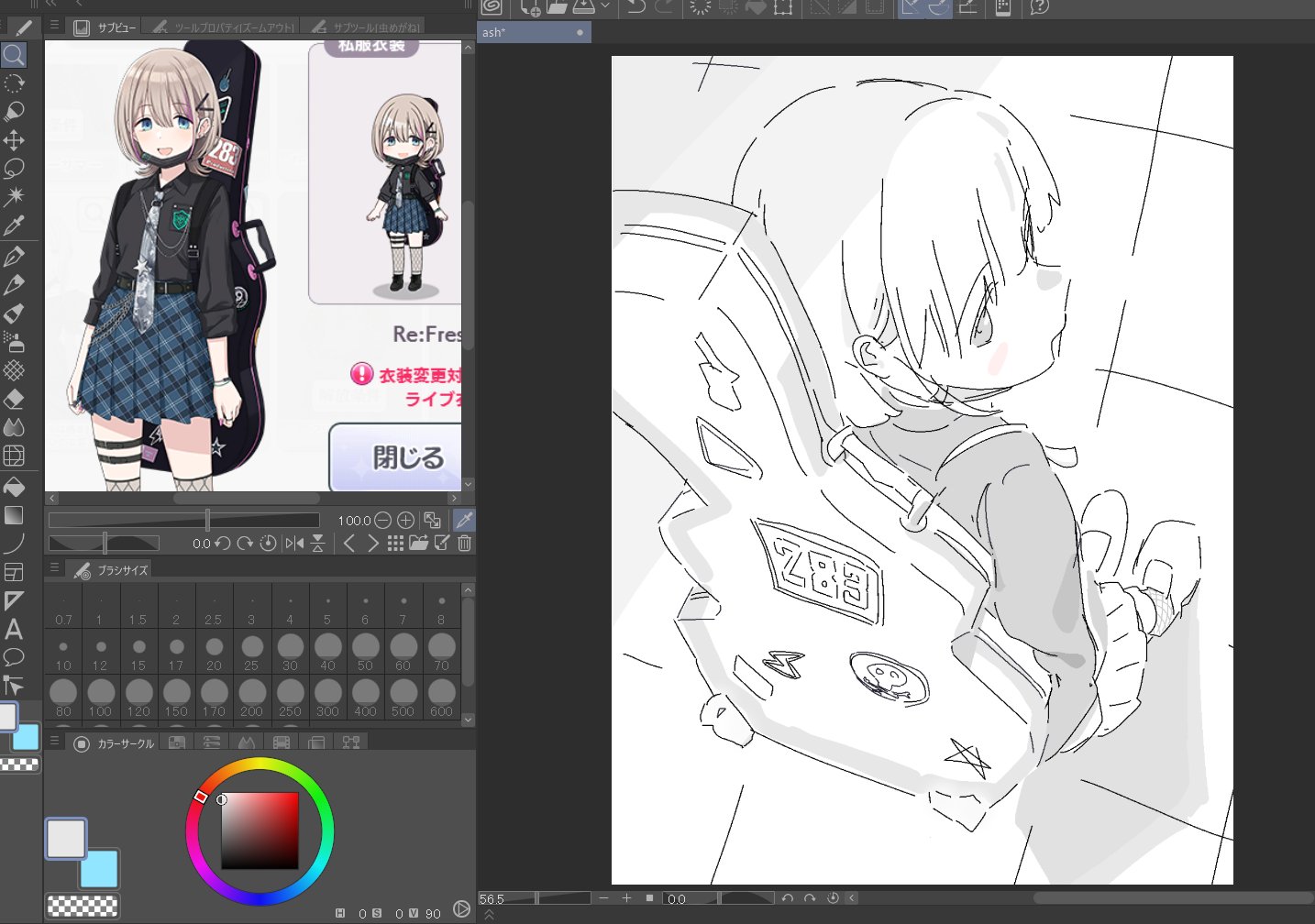Redo the last action
Viewport: 1315px width, 924px height.
coord(664,7)
